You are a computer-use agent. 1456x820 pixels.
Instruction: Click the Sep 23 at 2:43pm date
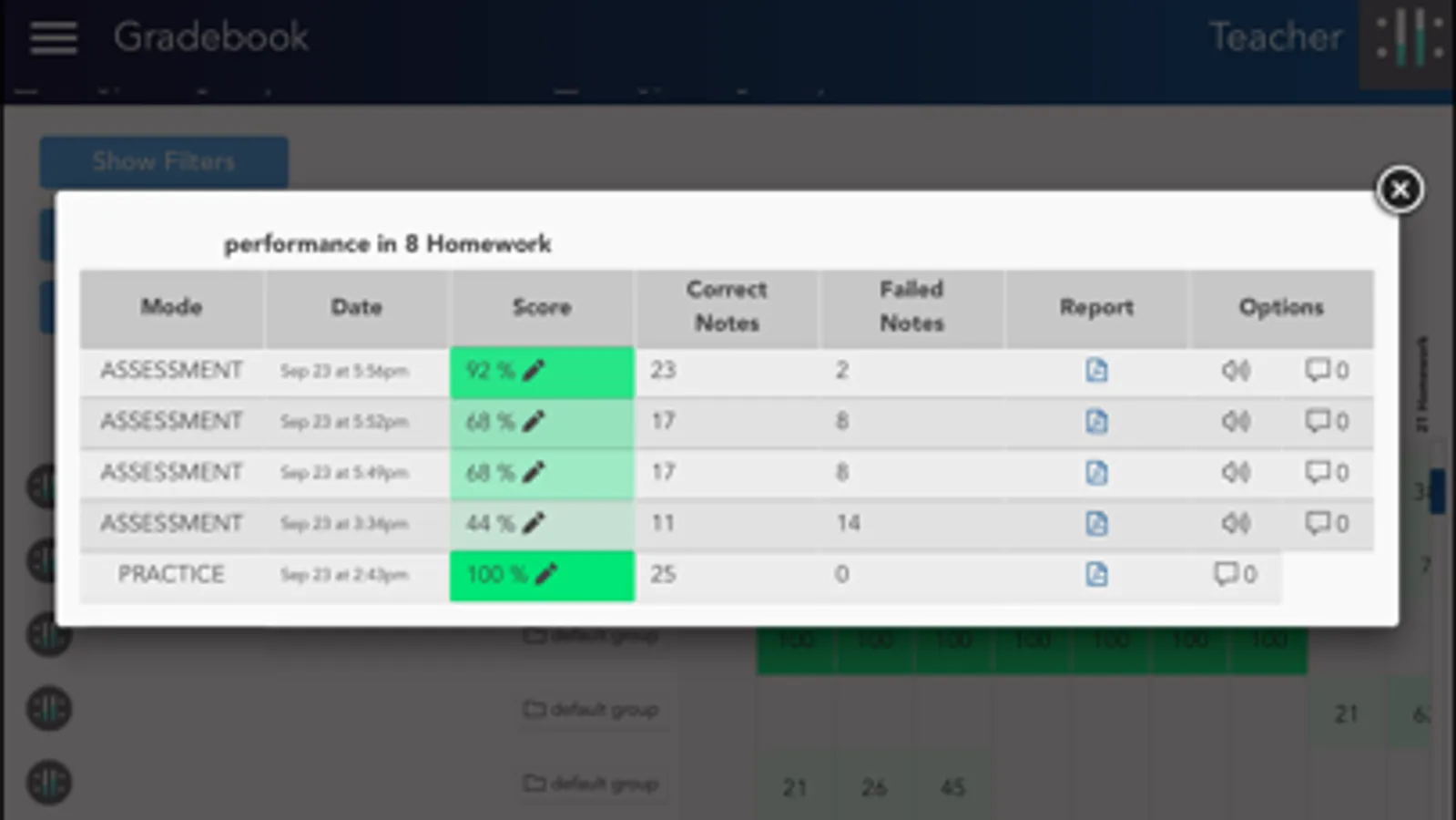(x=343, y=575)
